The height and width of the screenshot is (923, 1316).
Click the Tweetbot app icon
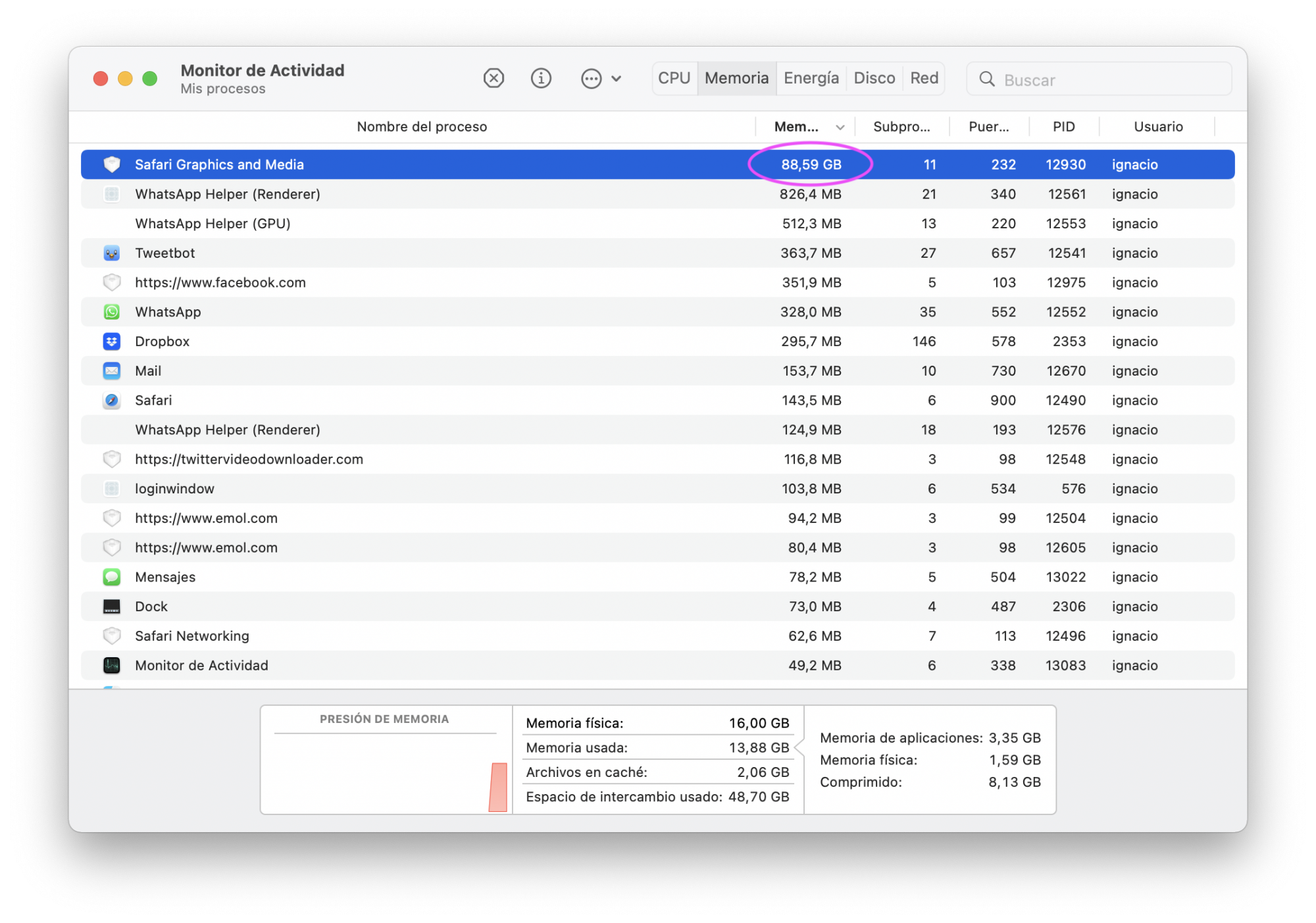pos(112,253)
